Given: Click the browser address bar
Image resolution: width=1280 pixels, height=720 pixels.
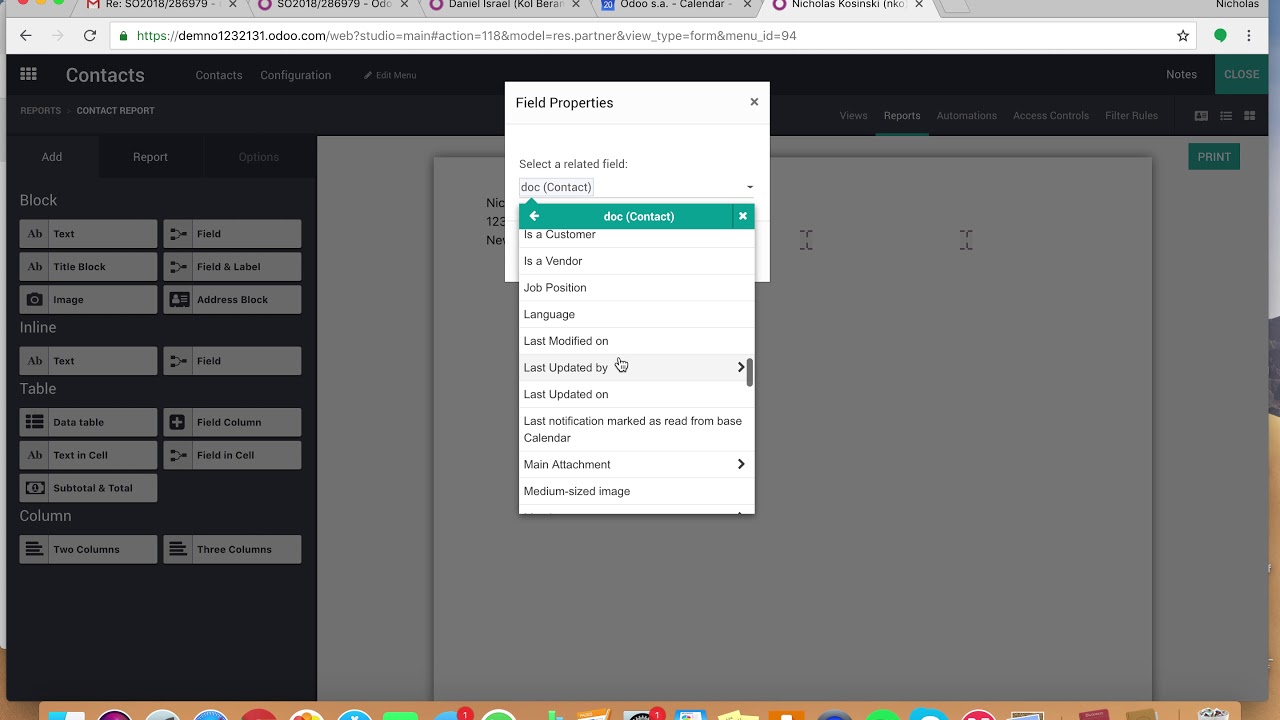Looking at the screenshot, I should click(x=640, y=36).
